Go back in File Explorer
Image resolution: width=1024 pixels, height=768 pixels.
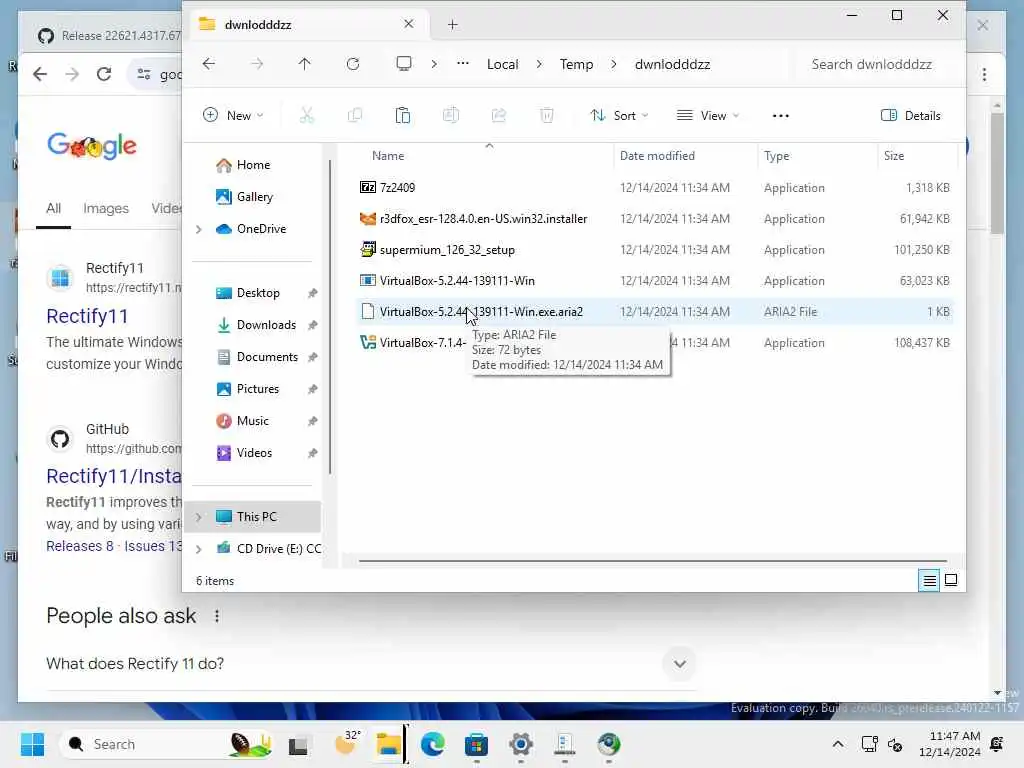(209, 64)
